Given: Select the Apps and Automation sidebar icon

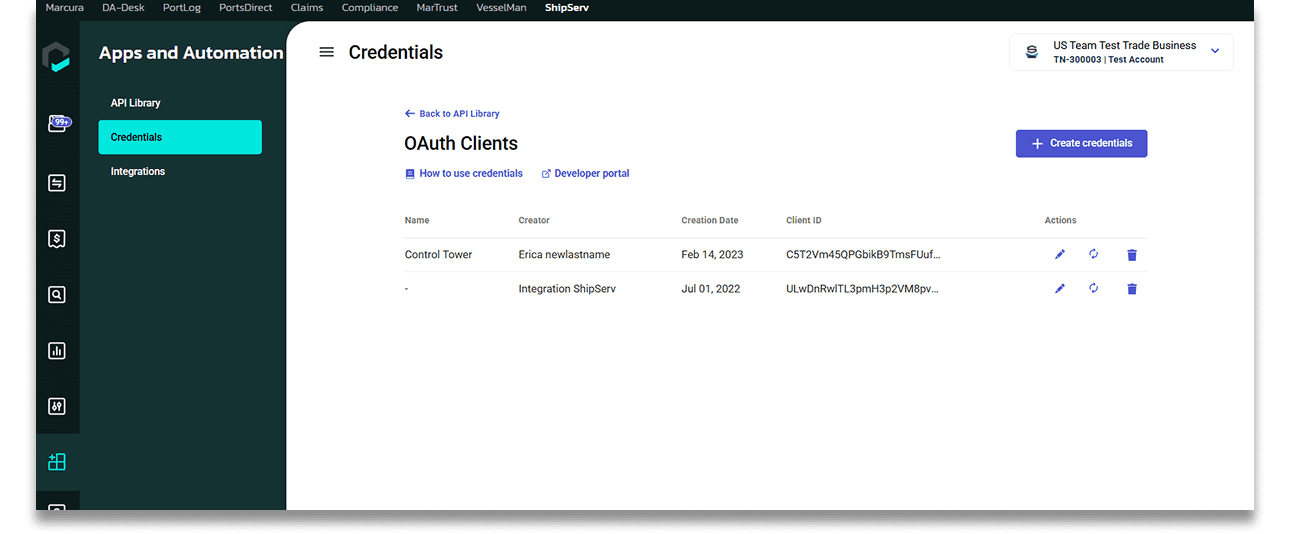Looking at the screenshot, I should [57, 462].
